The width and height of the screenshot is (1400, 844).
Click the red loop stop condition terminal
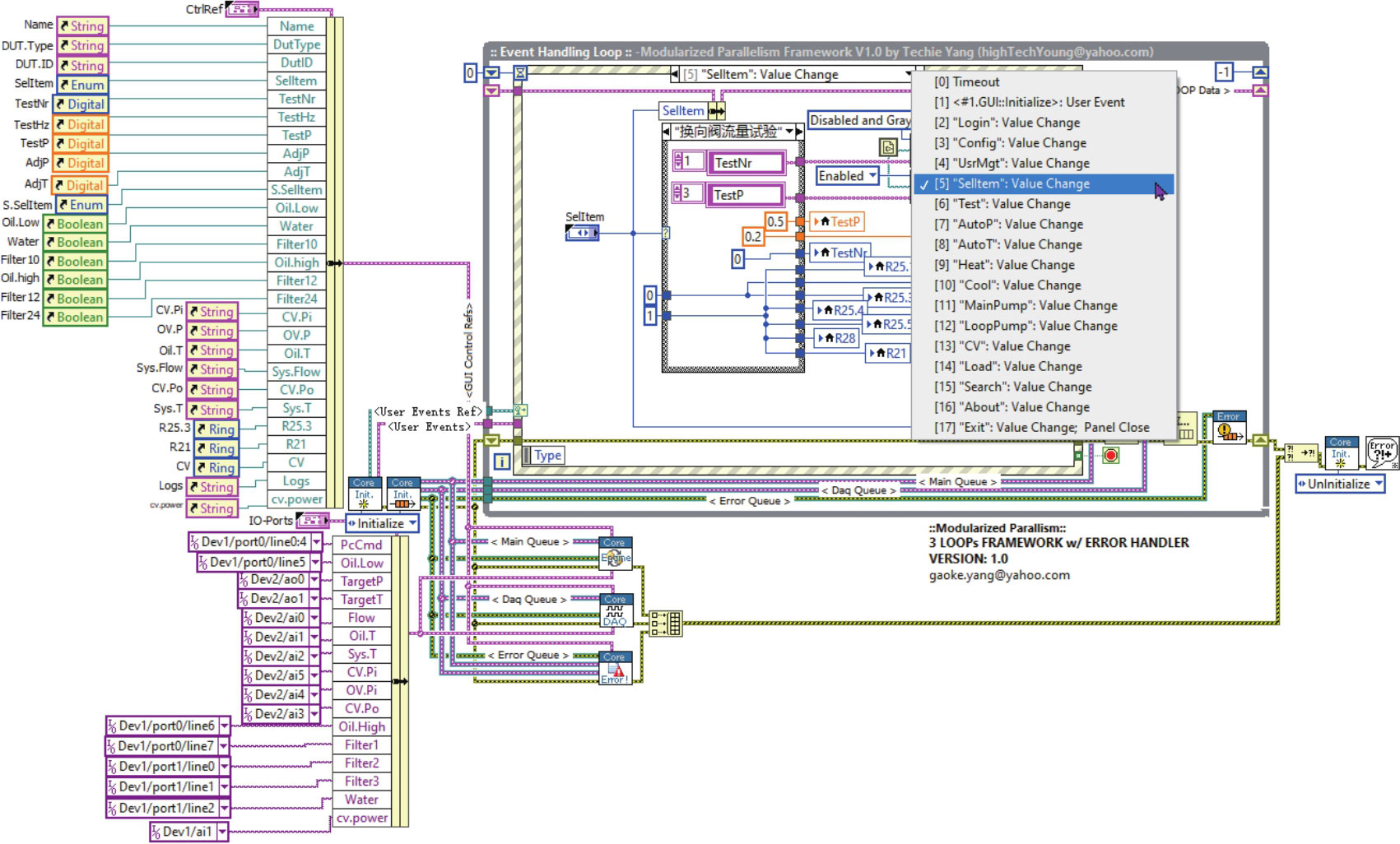(1110, 455)
